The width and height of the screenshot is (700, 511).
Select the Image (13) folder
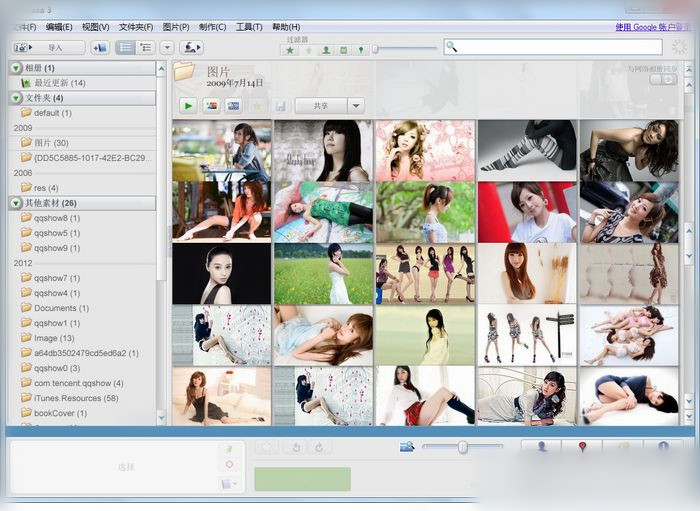pos(82,338)
